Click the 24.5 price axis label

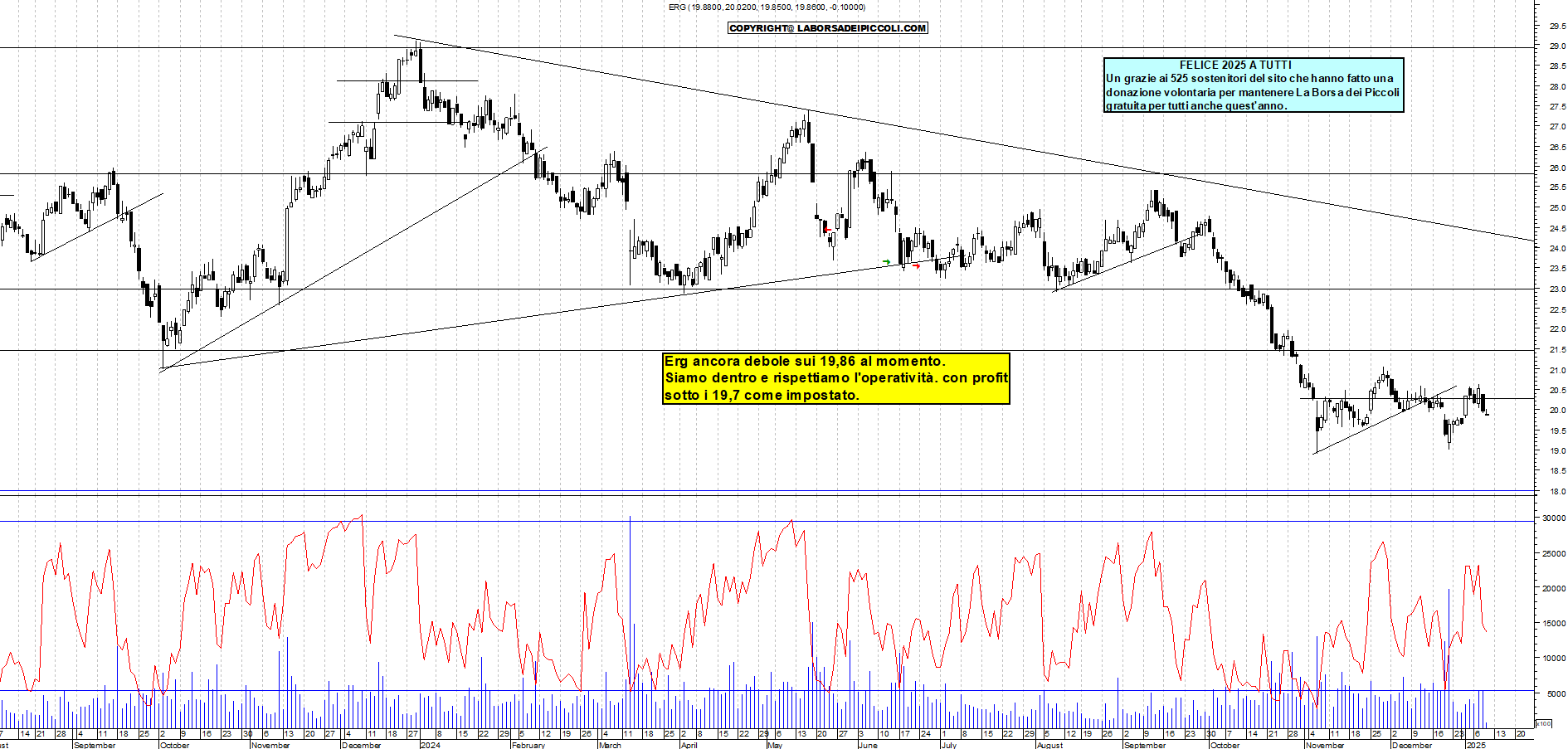(1557, 229)
